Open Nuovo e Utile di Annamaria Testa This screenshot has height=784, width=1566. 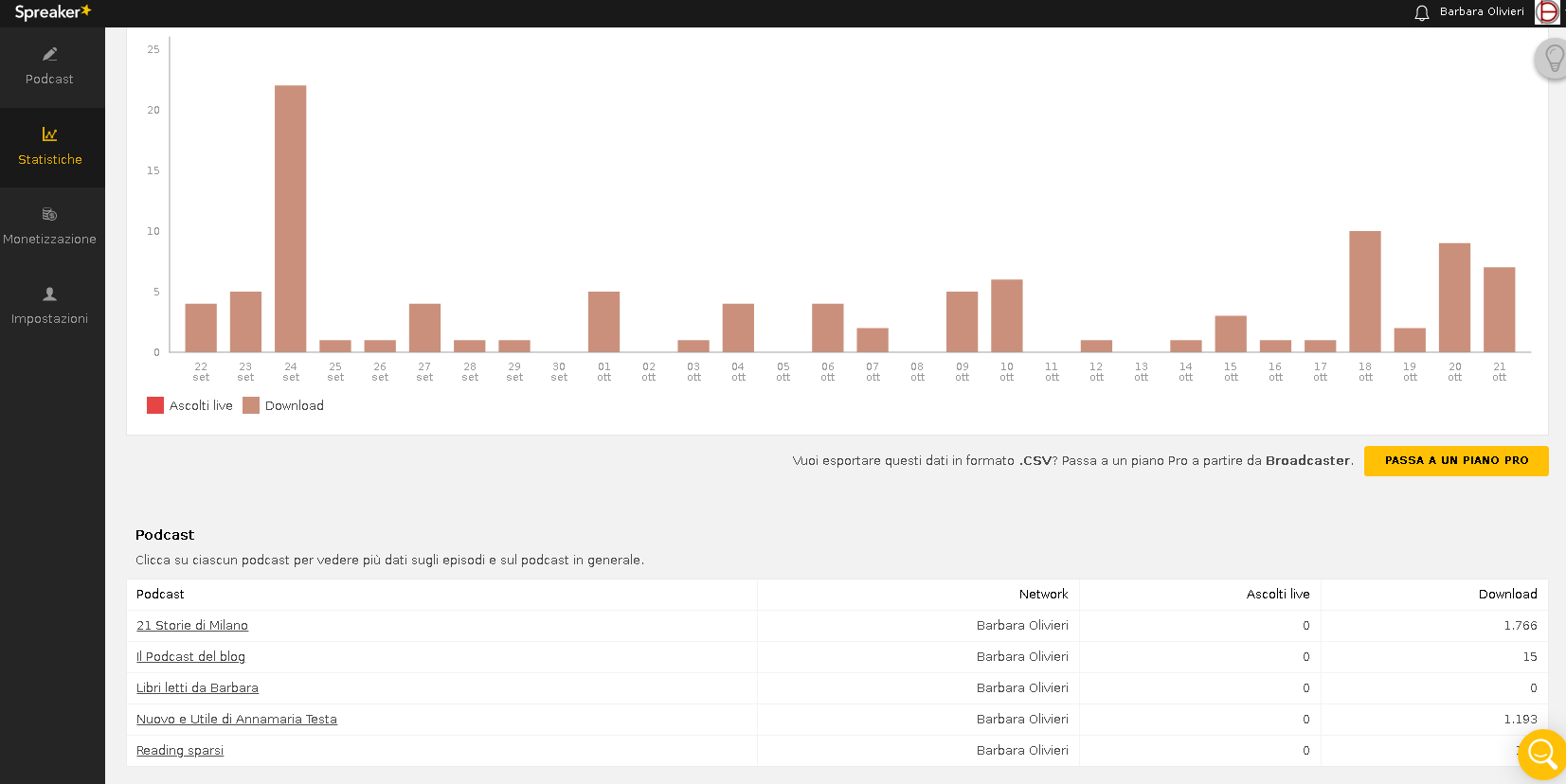tap(237, 720)
